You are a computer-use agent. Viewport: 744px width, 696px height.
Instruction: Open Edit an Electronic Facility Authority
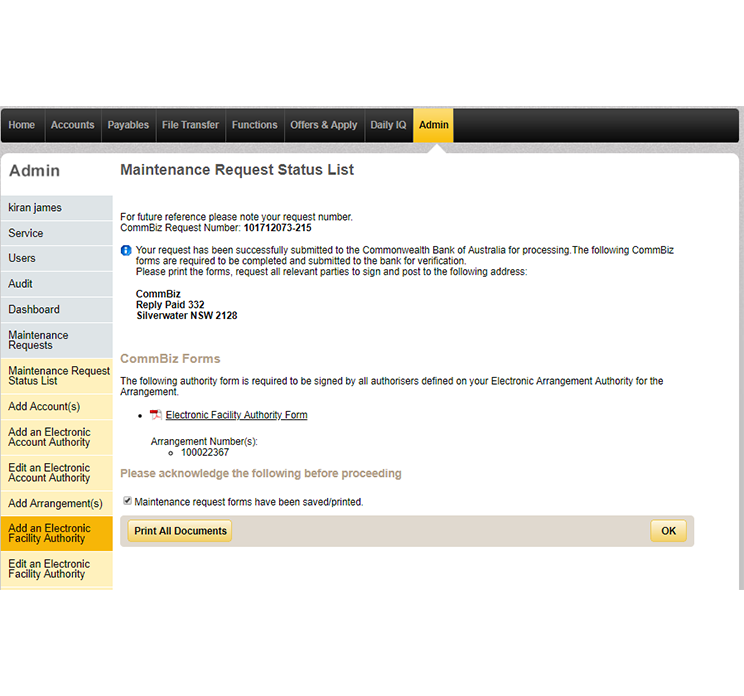tap(56, 569)
